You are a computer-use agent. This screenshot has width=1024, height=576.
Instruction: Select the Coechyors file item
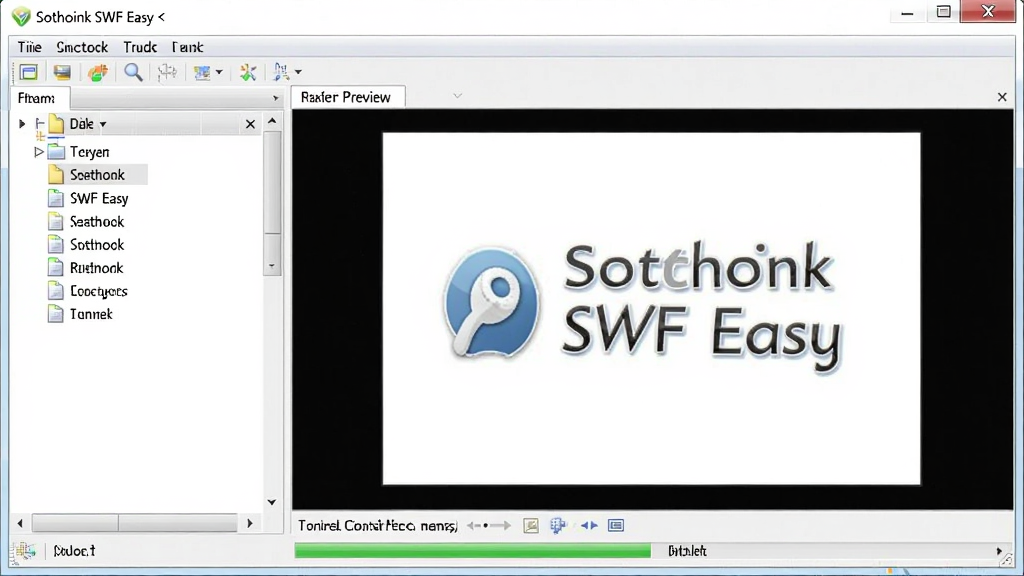tap(99, 291)
